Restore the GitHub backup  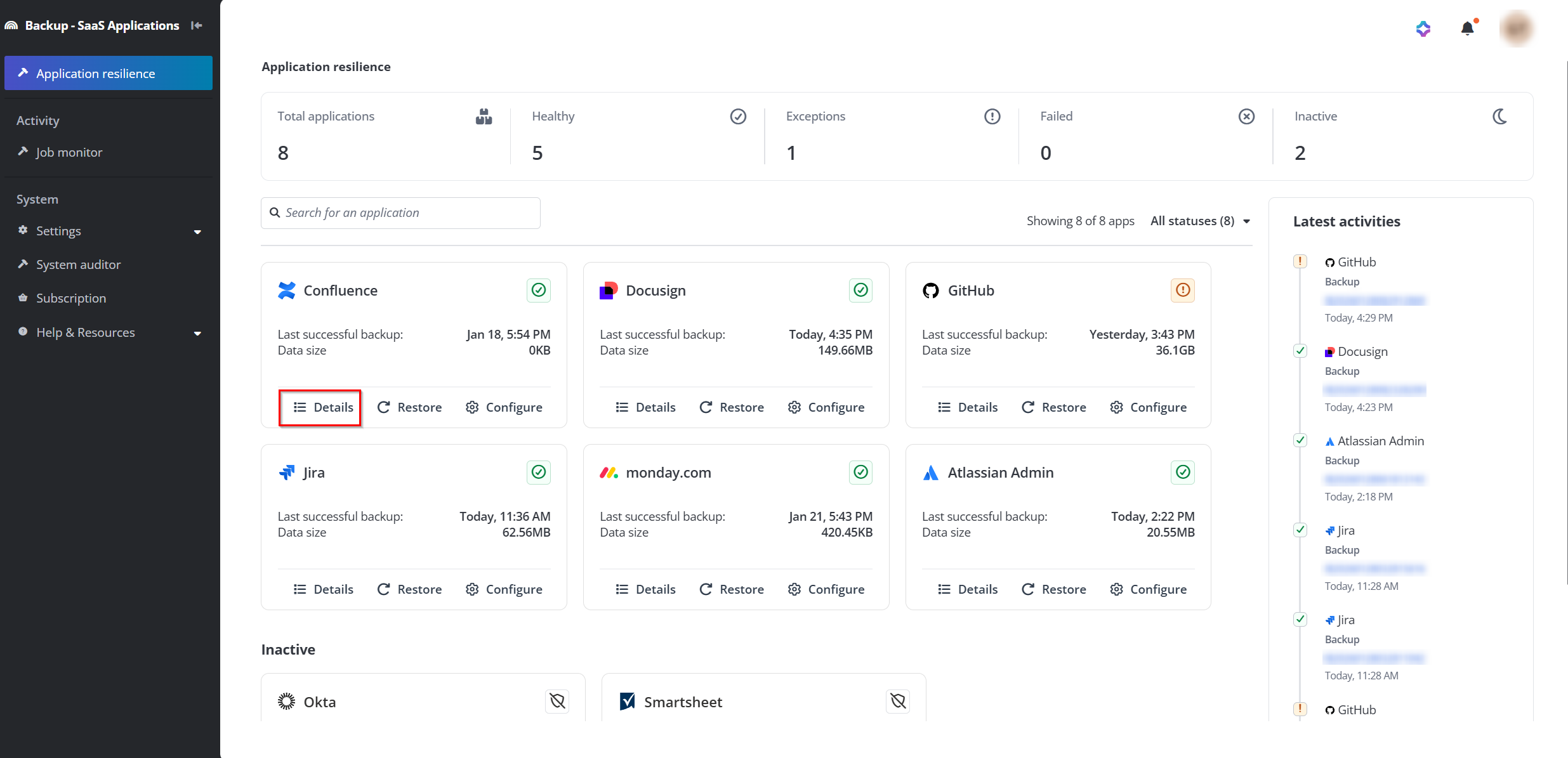[1054, 407]
